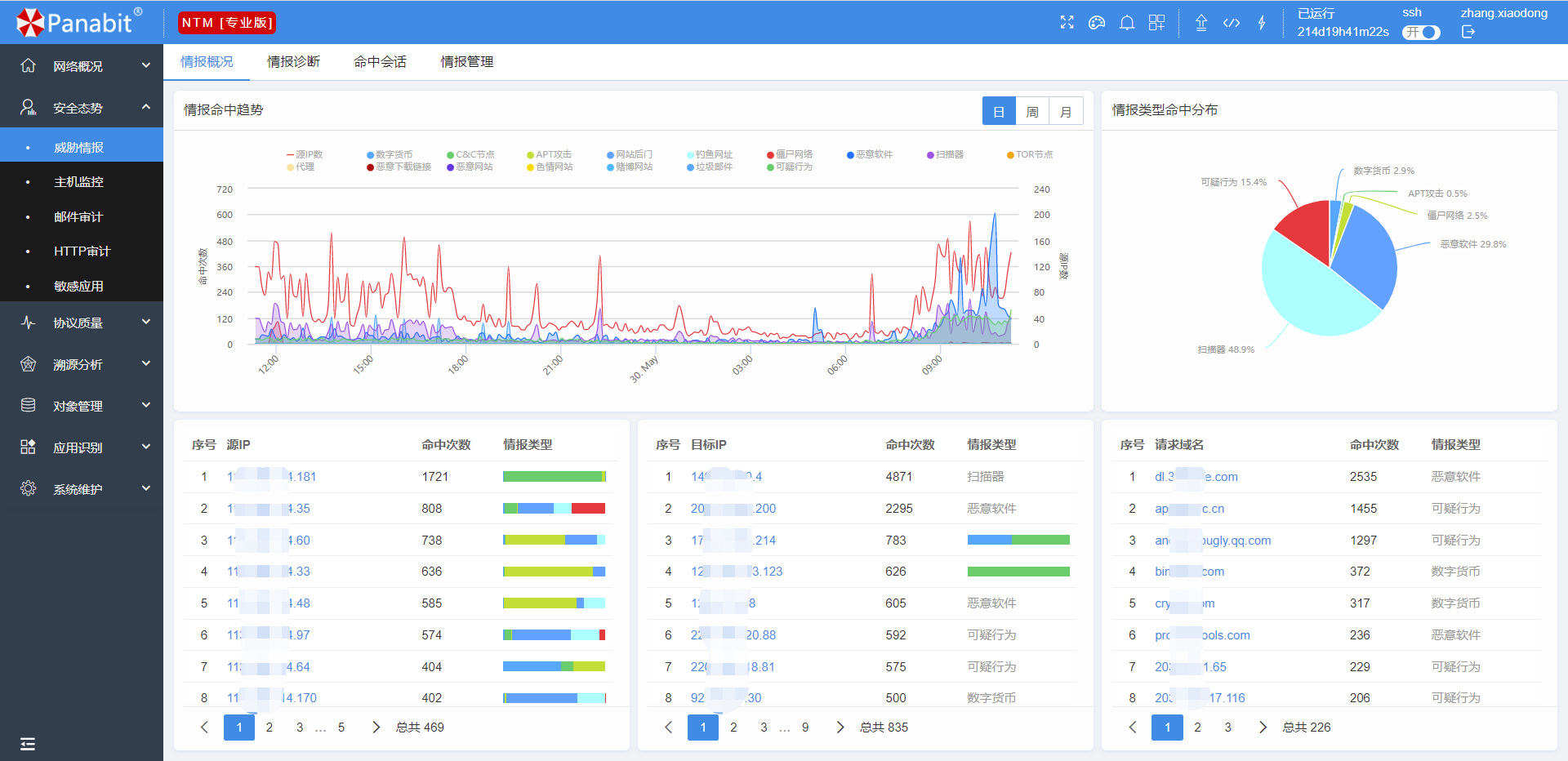Go to page 9 in 目标IP table
The height and width of the screenshot is (761, 1568).
click(805, 727)
